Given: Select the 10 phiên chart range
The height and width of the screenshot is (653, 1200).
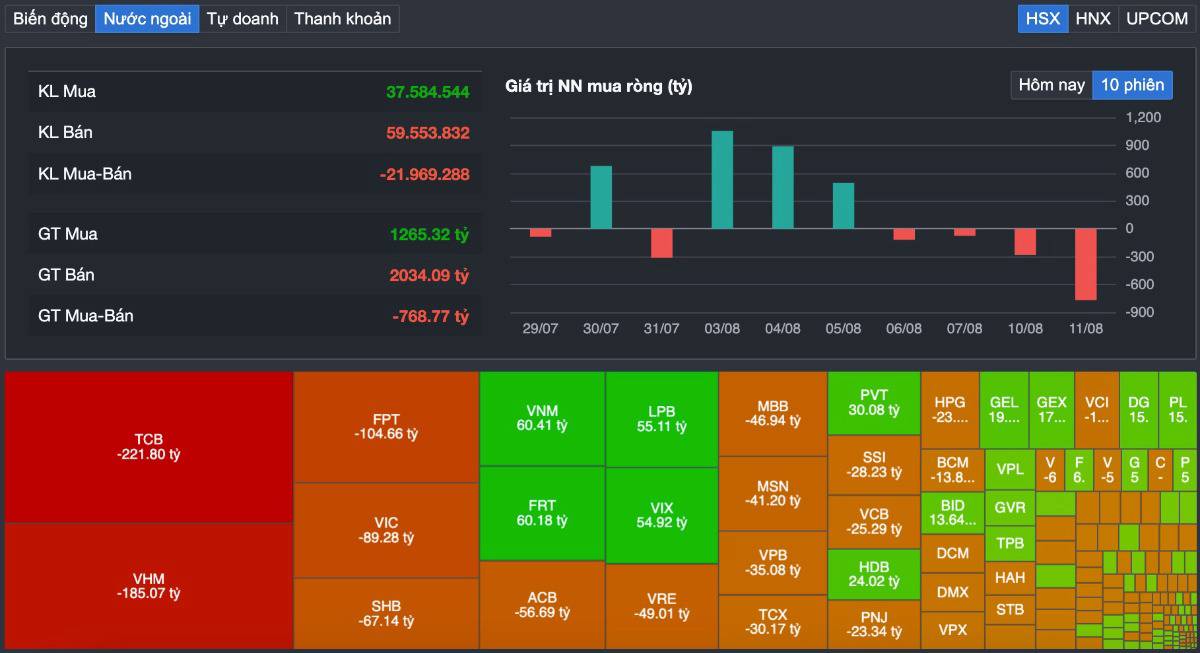Looking at the screenshot, I should pyautogui.click(x=1132, y=85).
